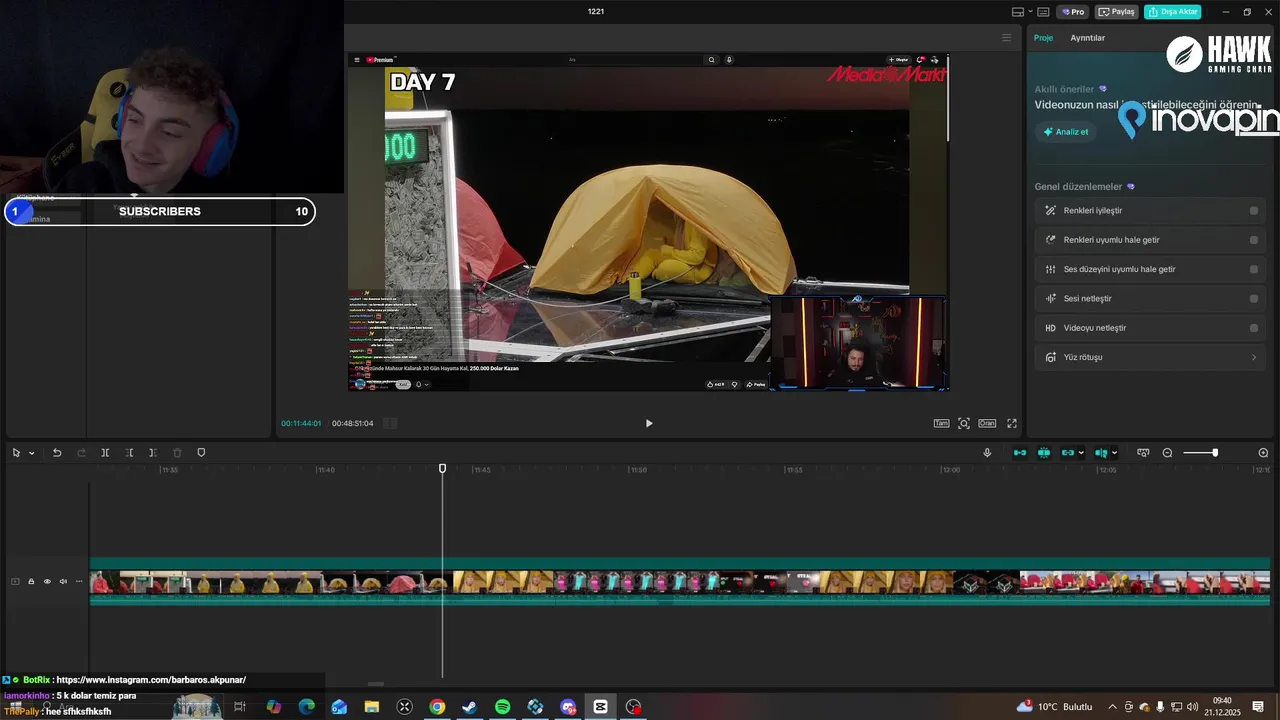Open timeline cover or caption settings icon
The width and height of the screenshot is (1280, 720).
[x=1143, y=453]
